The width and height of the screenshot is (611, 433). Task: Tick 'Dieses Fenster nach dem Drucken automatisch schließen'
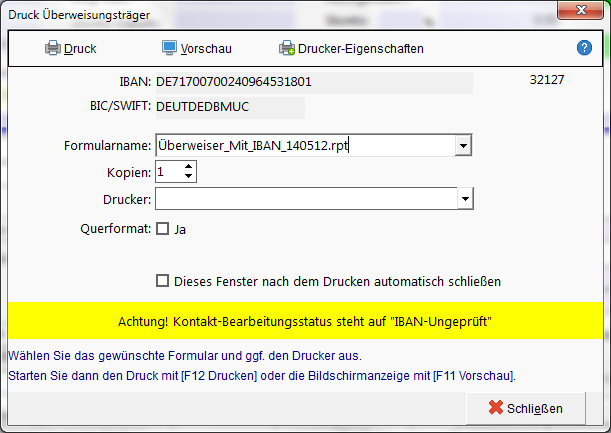pyautogui.click(x=162, y=281)
